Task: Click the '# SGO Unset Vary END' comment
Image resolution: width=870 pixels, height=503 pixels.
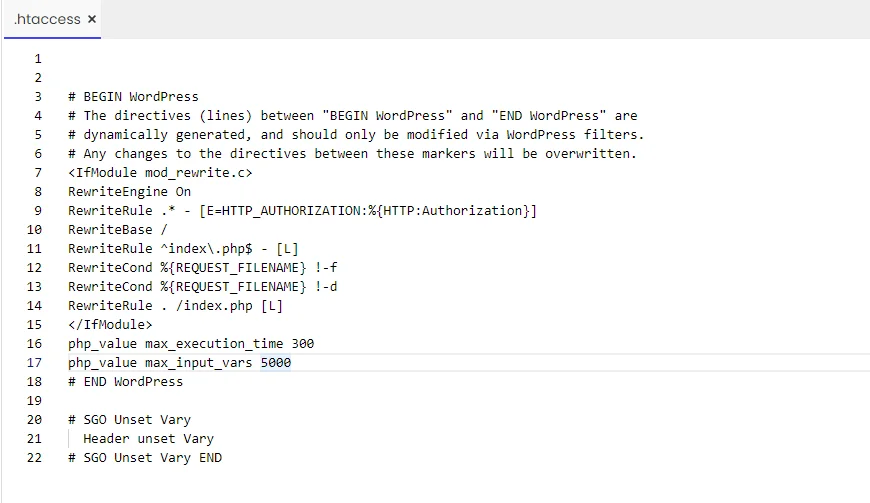Action: click(145, 458)
